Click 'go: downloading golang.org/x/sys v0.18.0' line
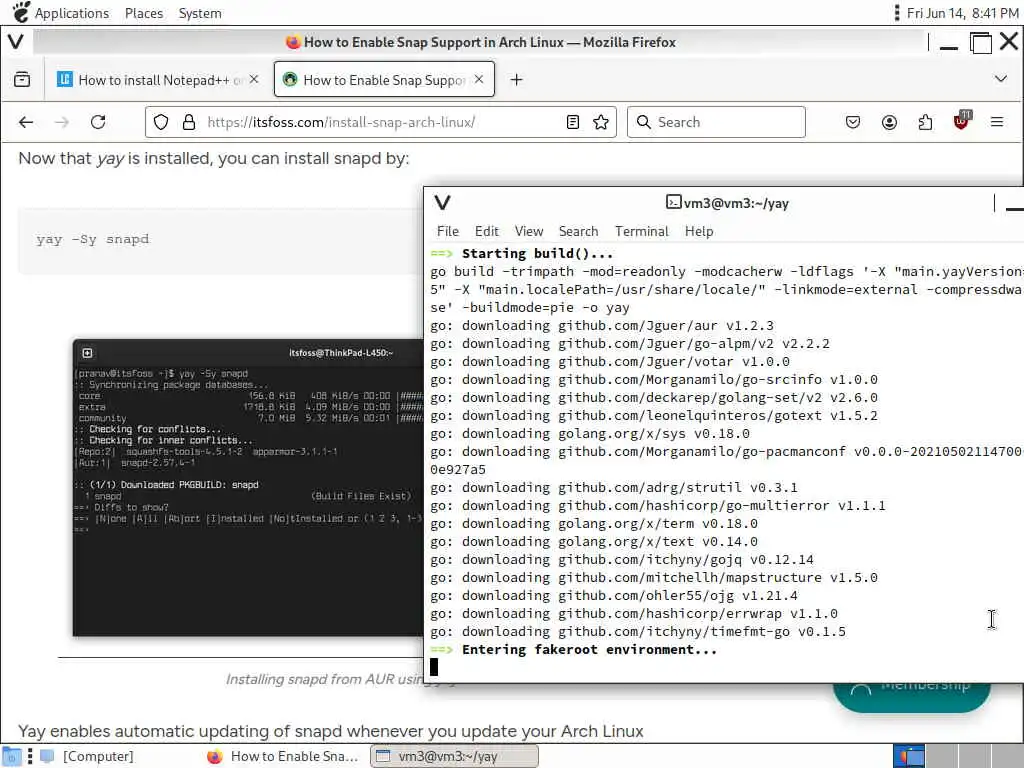 [590, 434]
